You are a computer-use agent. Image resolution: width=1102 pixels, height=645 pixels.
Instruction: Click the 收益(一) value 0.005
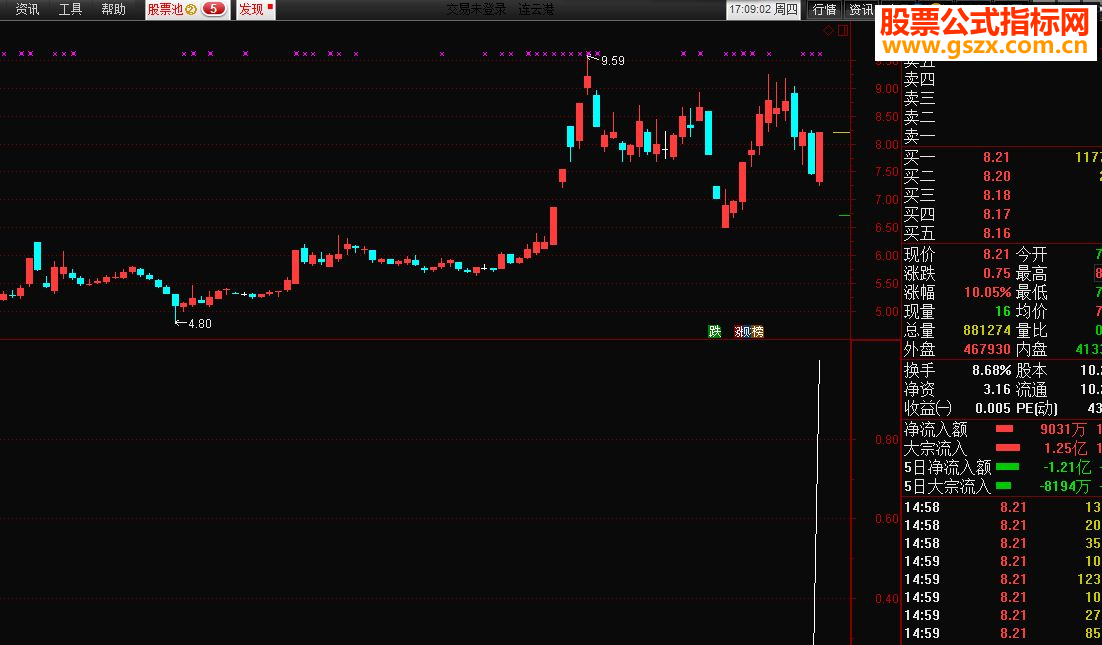(992, 408)
